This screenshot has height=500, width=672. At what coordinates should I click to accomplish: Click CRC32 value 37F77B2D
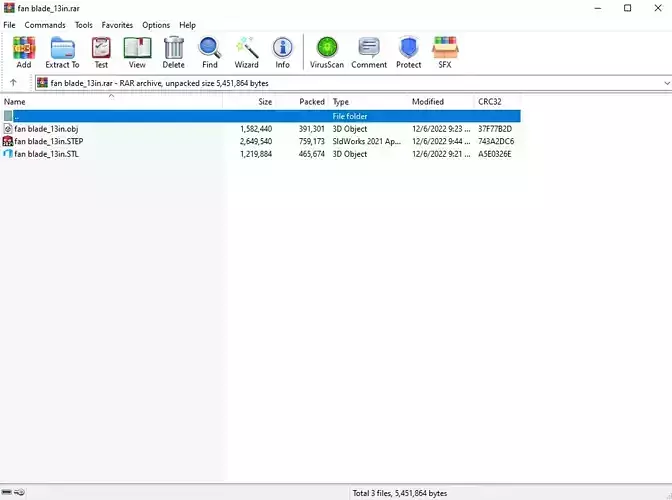pyautogui.click(x=495, y=129)
